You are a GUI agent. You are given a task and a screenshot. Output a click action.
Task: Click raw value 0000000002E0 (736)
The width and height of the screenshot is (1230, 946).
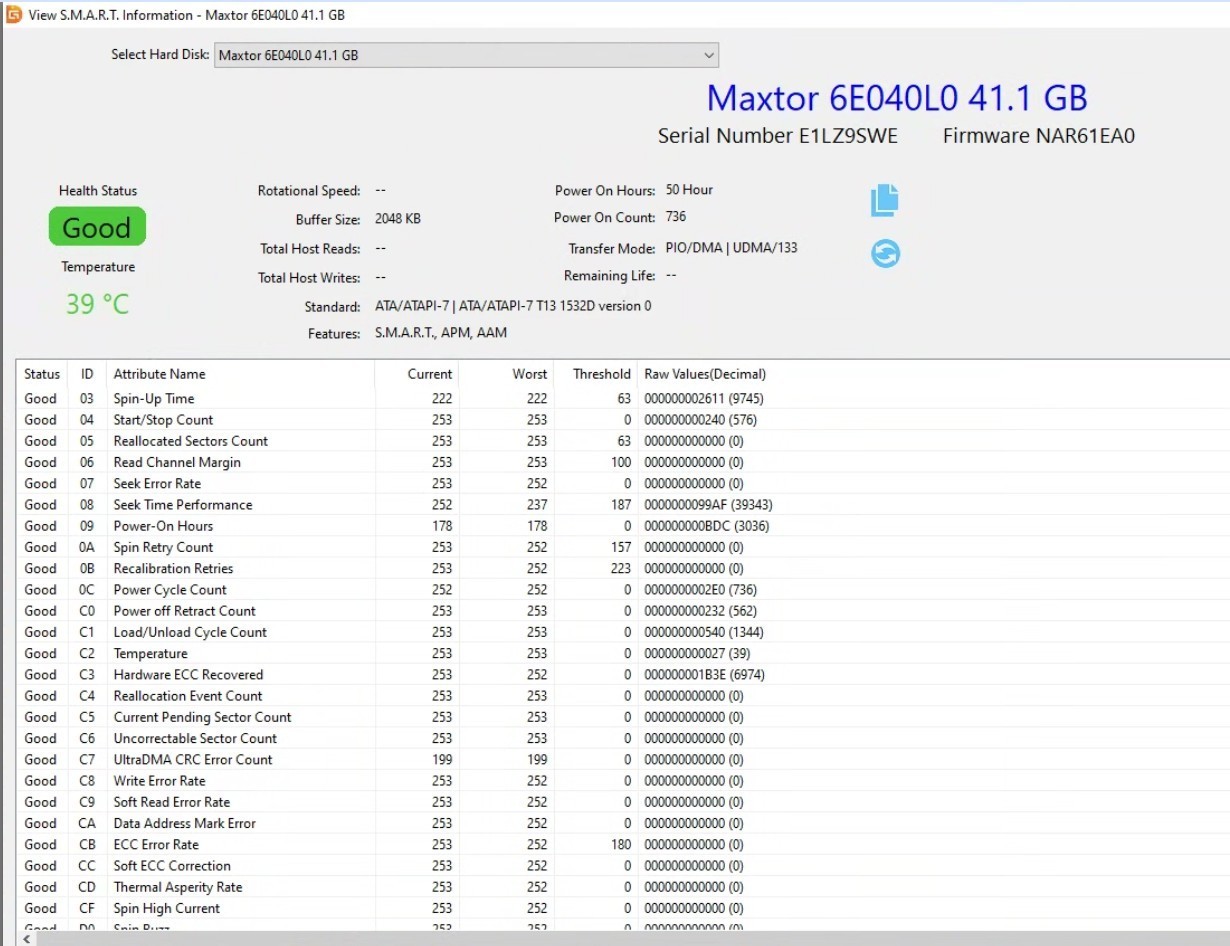701,590
